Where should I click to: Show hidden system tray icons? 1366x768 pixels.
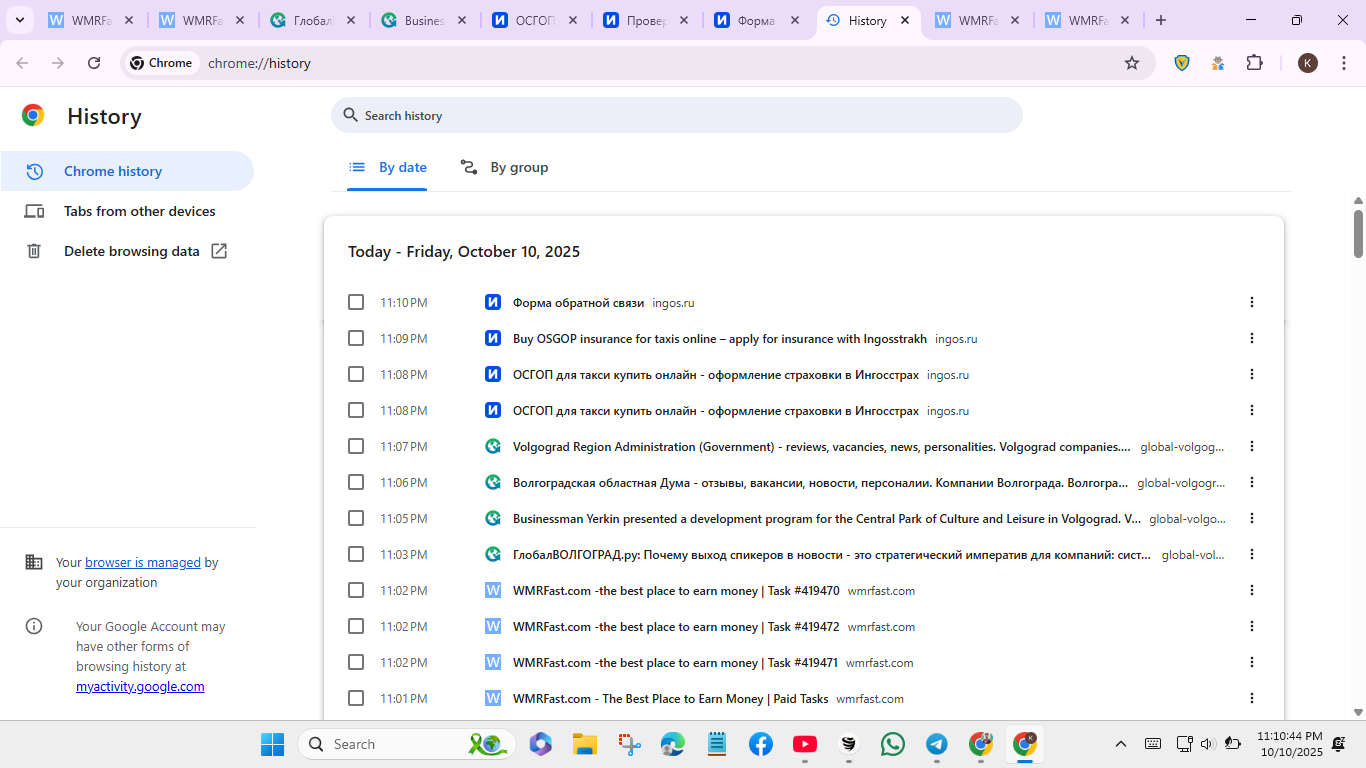click(1121, 744)
